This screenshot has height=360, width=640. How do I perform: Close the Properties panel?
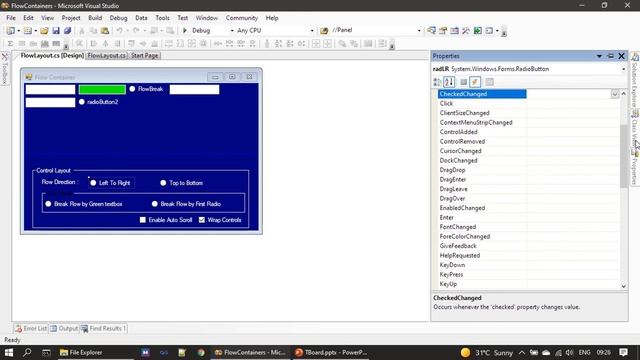pyautogui.click(x=621, y=56)
